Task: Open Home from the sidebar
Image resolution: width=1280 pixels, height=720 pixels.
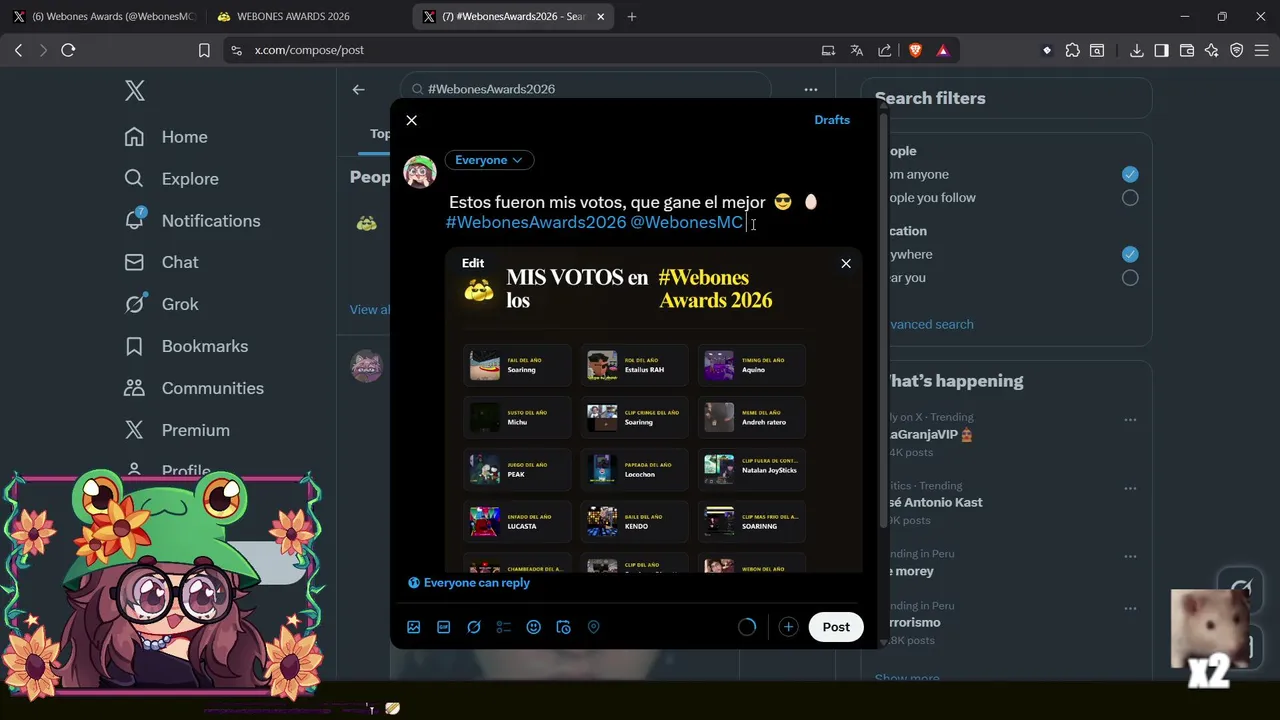Action: coord(166,137)
